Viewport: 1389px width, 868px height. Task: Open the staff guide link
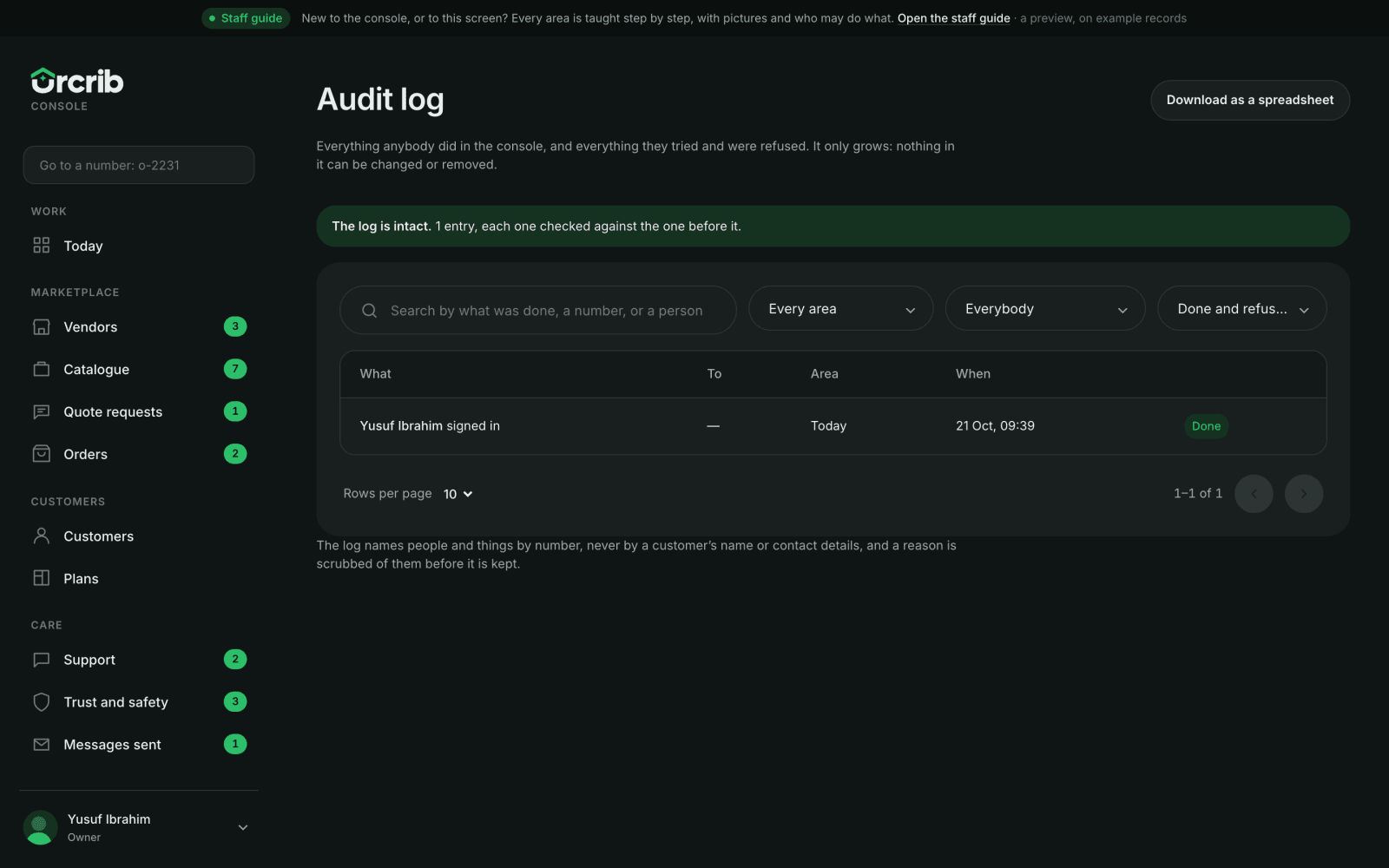pos(953,18)
